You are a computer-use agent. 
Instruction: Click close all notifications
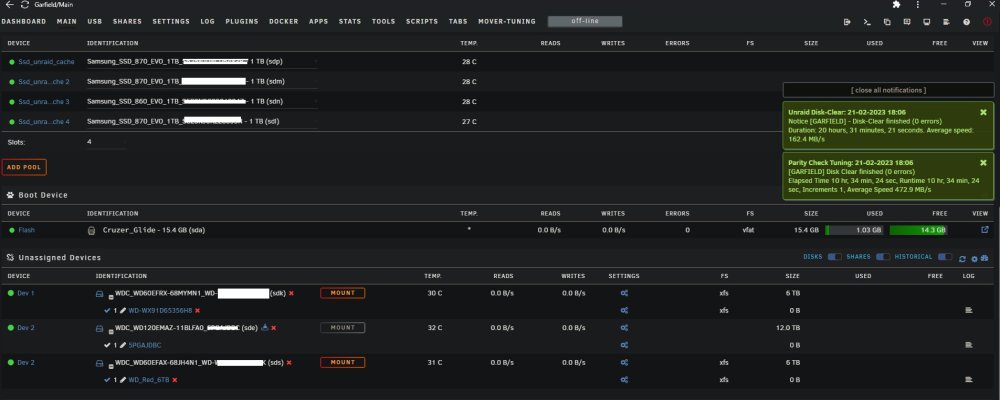(x=888, y=90)
